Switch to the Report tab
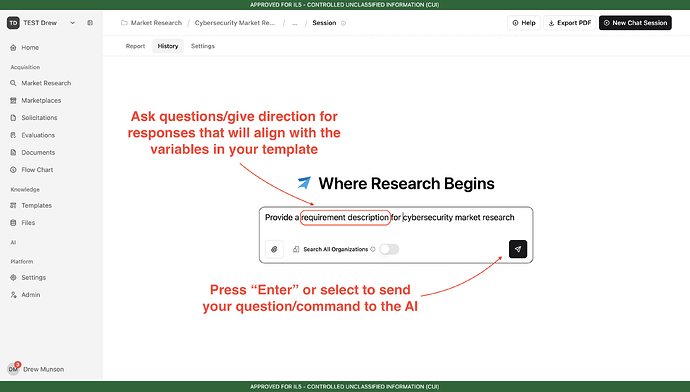Viewport: 690px width, 392px height. tap(135, 46)
